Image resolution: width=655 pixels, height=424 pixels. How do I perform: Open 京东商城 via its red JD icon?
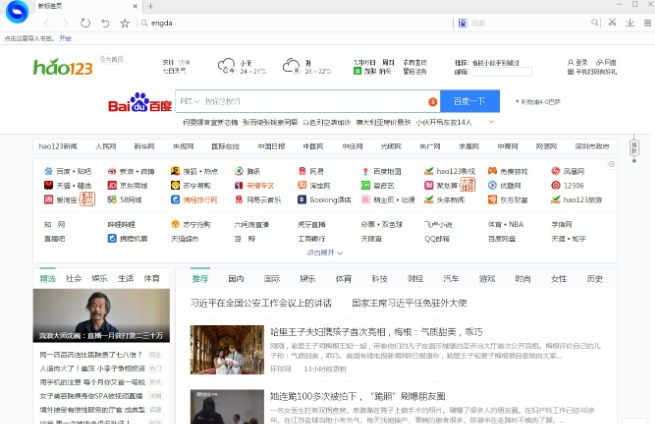112,185
